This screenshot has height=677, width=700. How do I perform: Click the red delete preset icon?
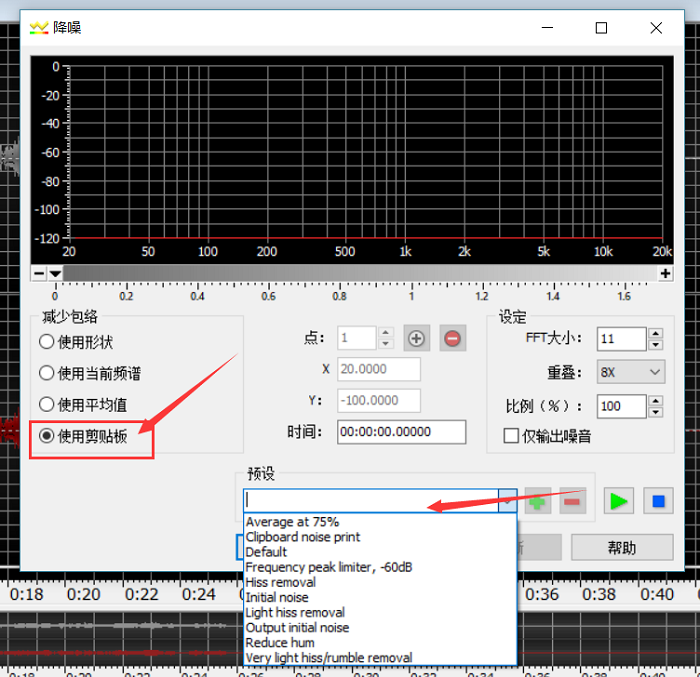572,501
